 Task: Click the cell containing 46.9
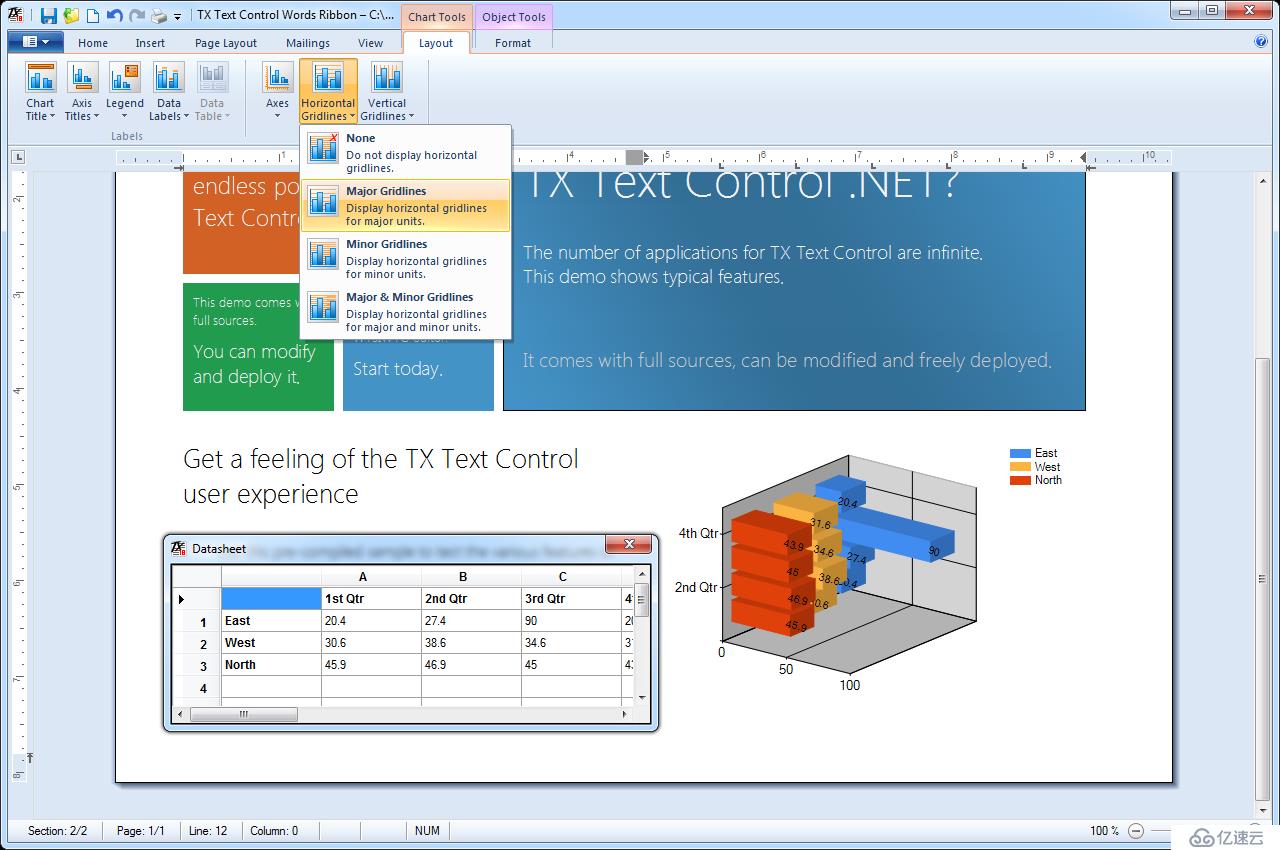tap(471, 665)
